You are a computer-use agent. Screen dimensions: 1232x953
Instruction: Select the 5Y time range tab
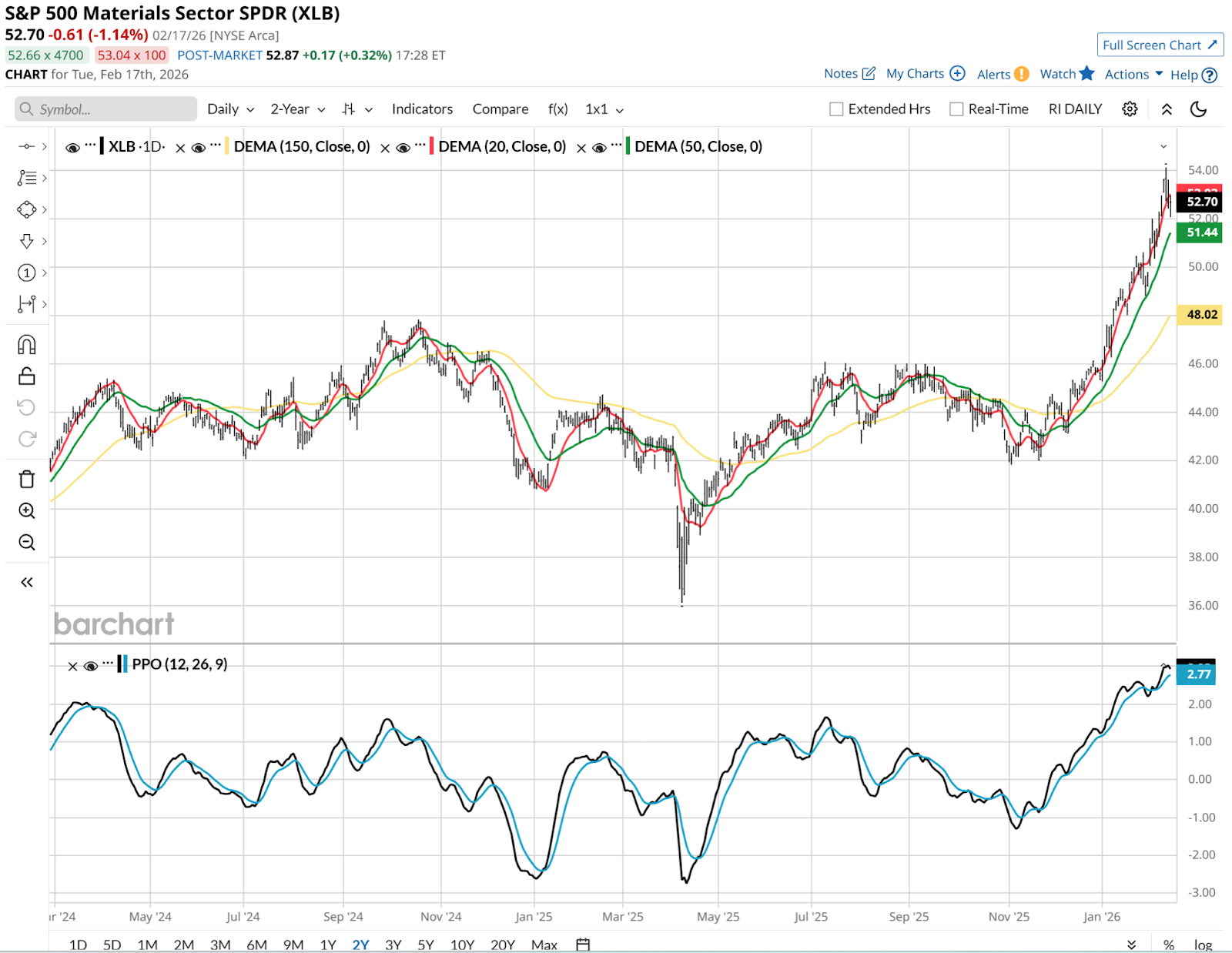point(426,945)
